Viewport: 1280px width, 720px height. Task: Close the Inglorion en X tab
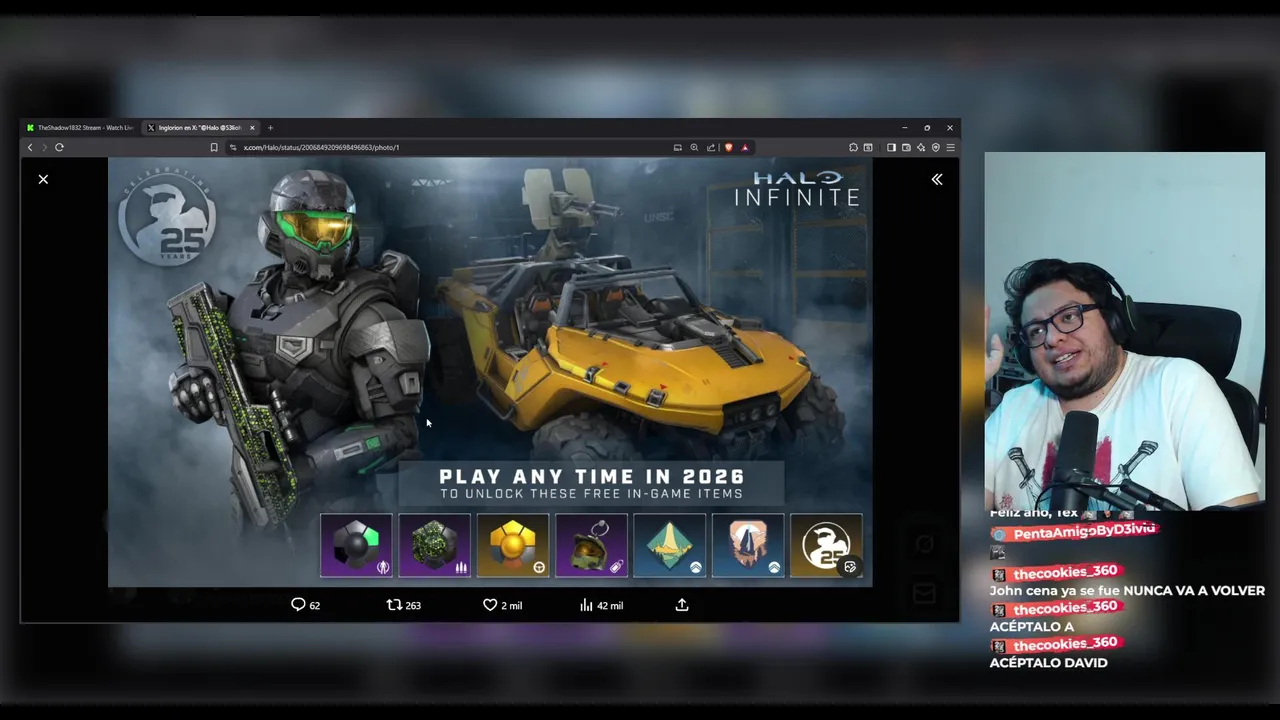(x=252, y=128)
